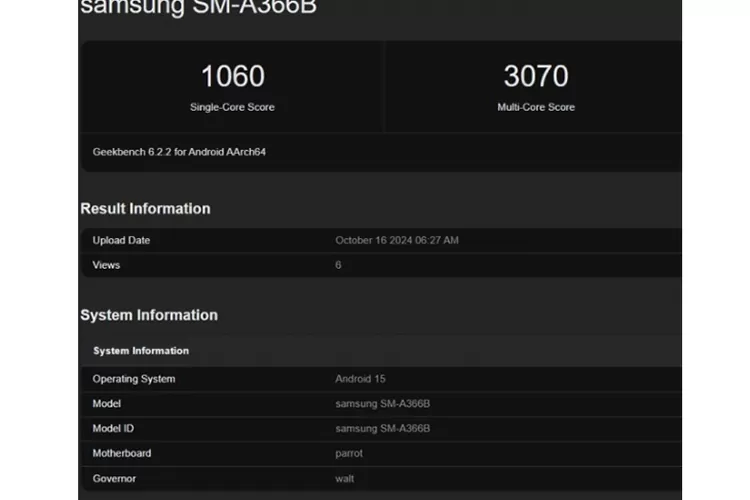Click the Result Information heading
This screenshot has width=750, height=500.
point(145,209)
